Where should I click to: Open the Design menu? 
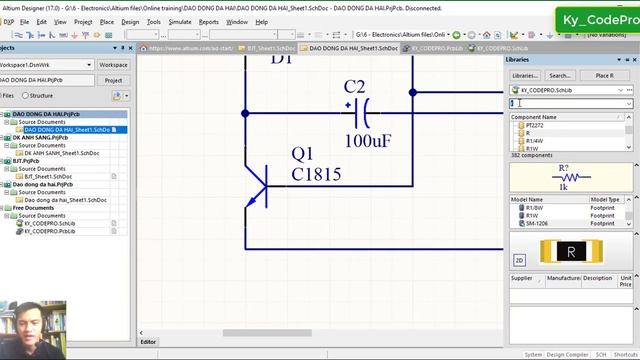[130, 22]
